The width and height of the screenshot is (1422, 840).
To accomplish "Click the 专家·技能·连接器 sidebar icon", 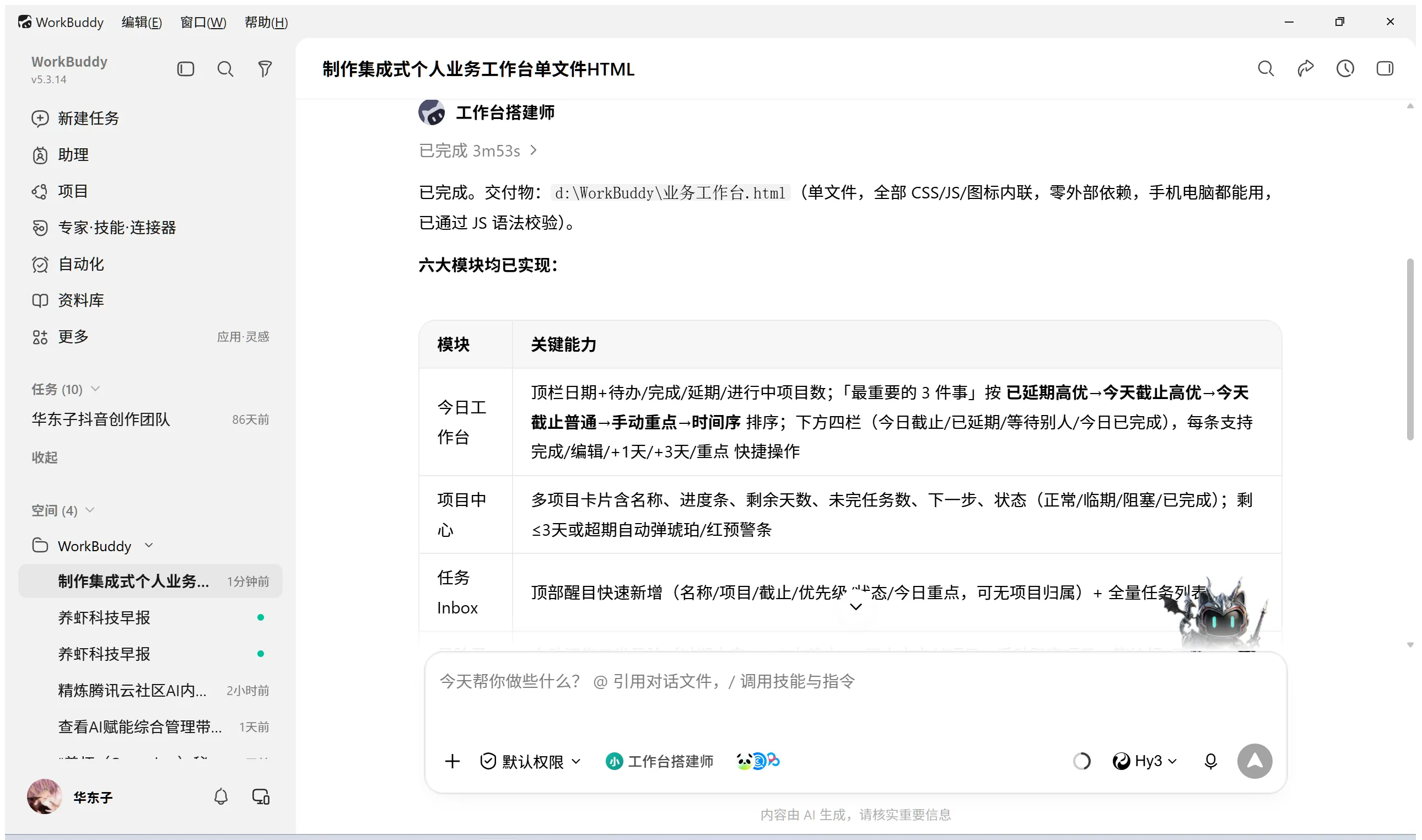I will [x=40, y=228].
